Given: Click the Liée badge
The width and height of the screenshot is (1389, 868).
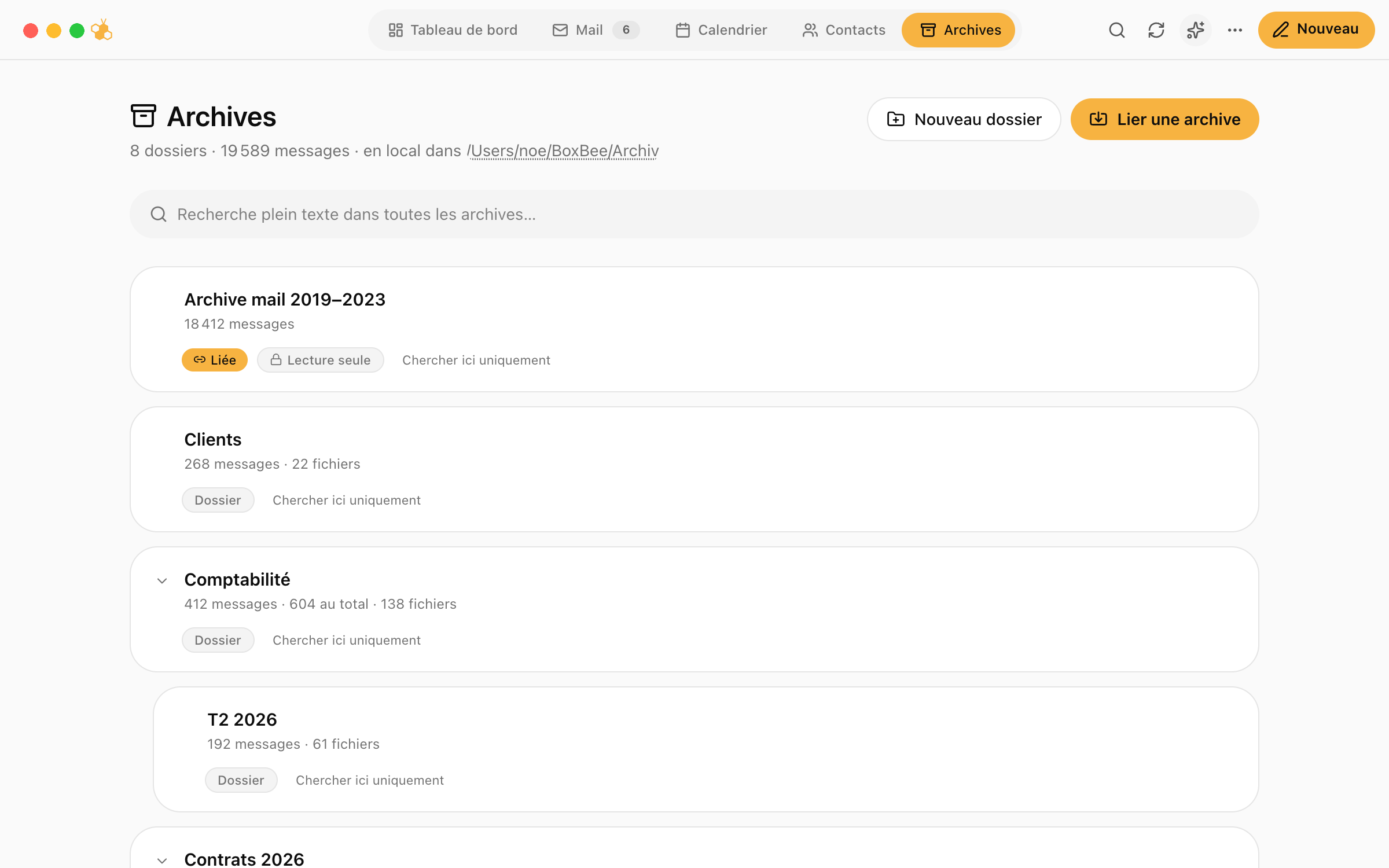Looking at the screenshot, I should point(215,360).
